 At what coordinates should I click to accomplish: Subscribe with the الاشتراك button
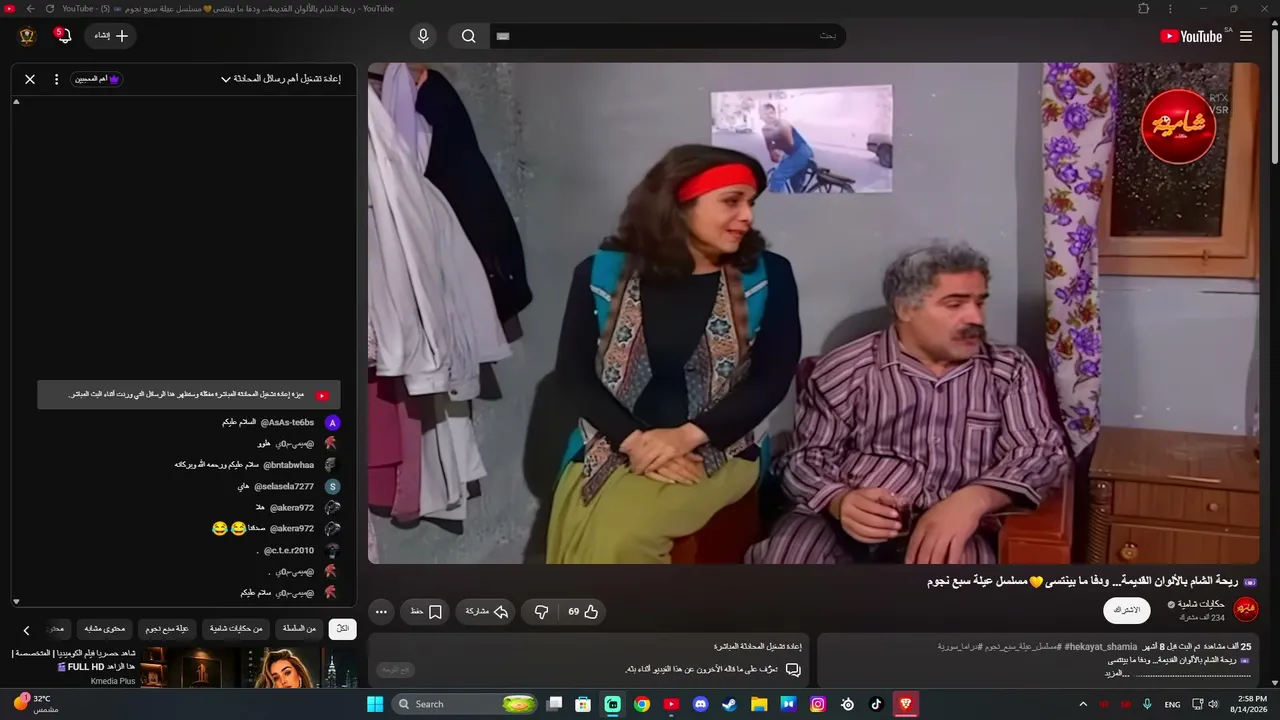point(1127,610)
